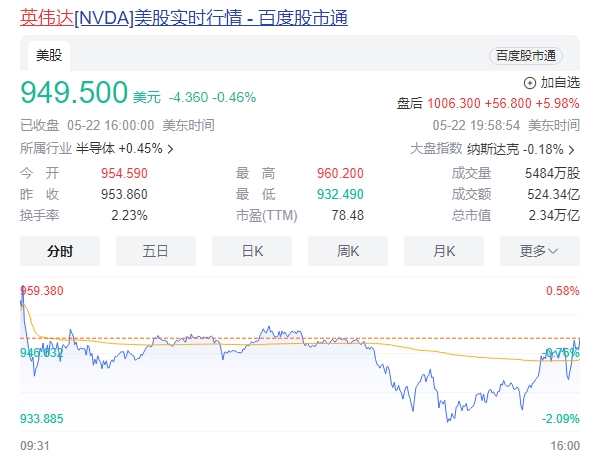The image size is (602, 458).
Task: Click the chart top label 959.380
Action: (42, 291)
